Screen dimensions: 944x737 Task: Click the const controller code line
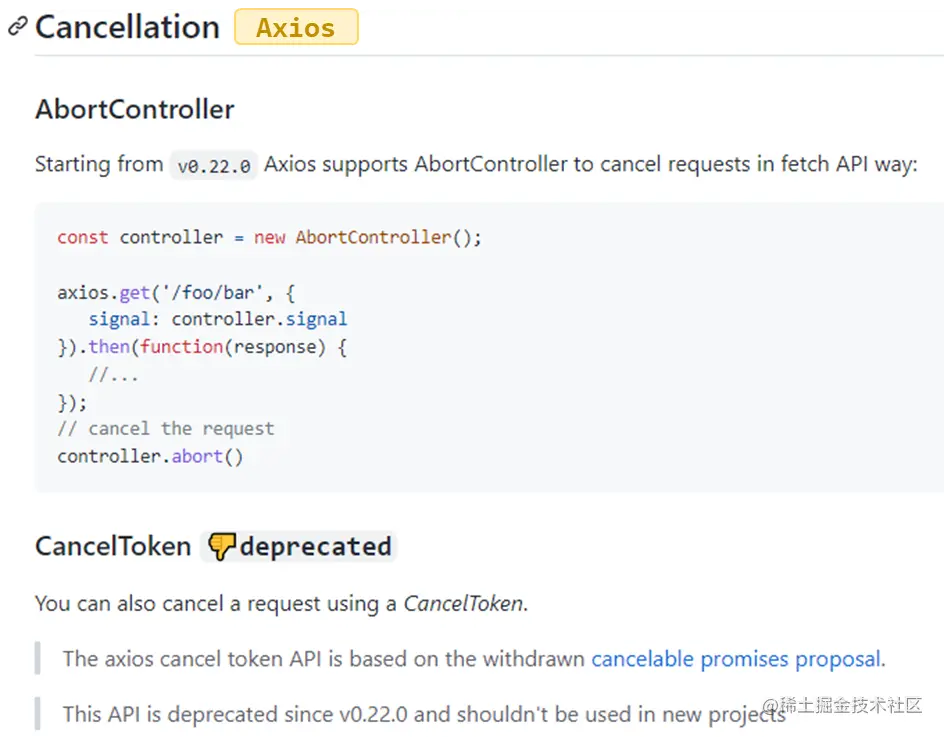click(269, 237)
